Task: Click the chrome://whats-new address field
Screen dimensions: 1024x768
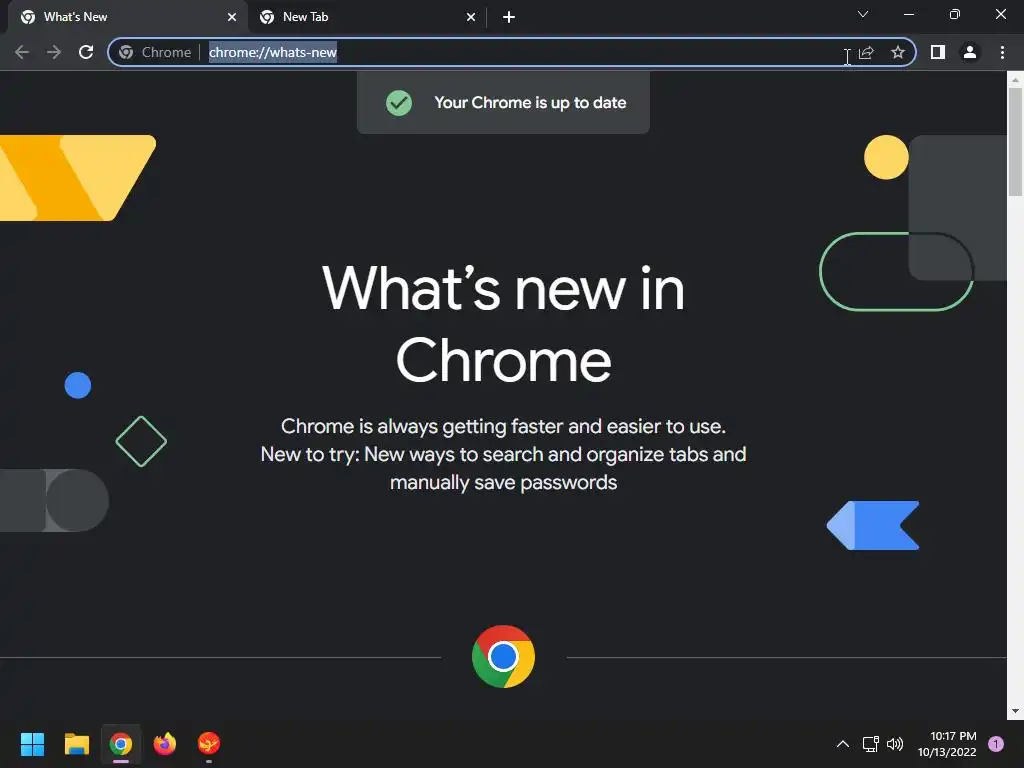Action: pos(512,52)
